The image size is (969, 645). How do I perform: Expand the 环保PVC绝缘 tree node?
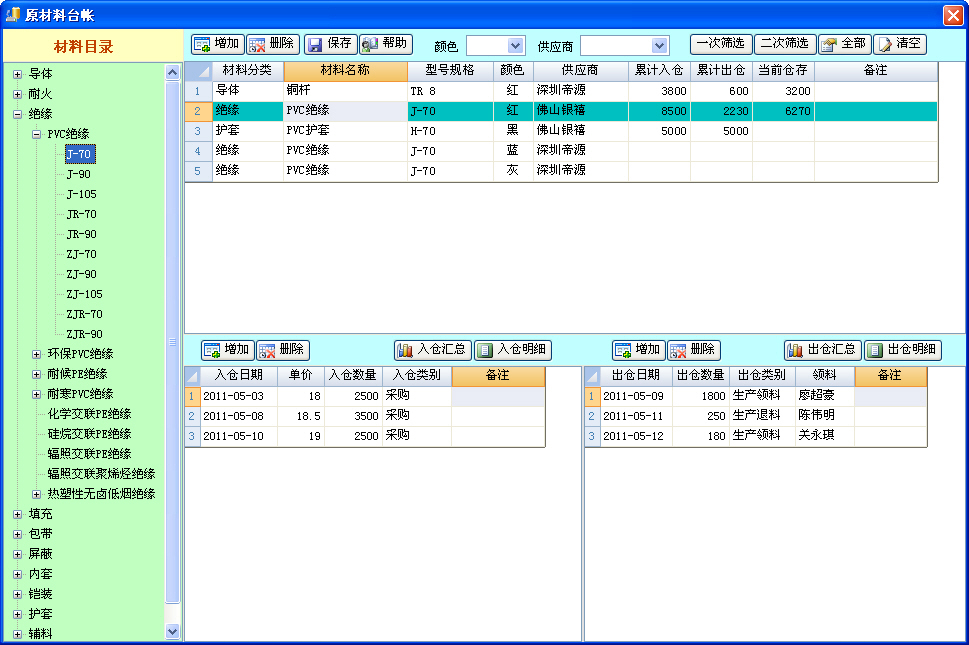[36, 354]
